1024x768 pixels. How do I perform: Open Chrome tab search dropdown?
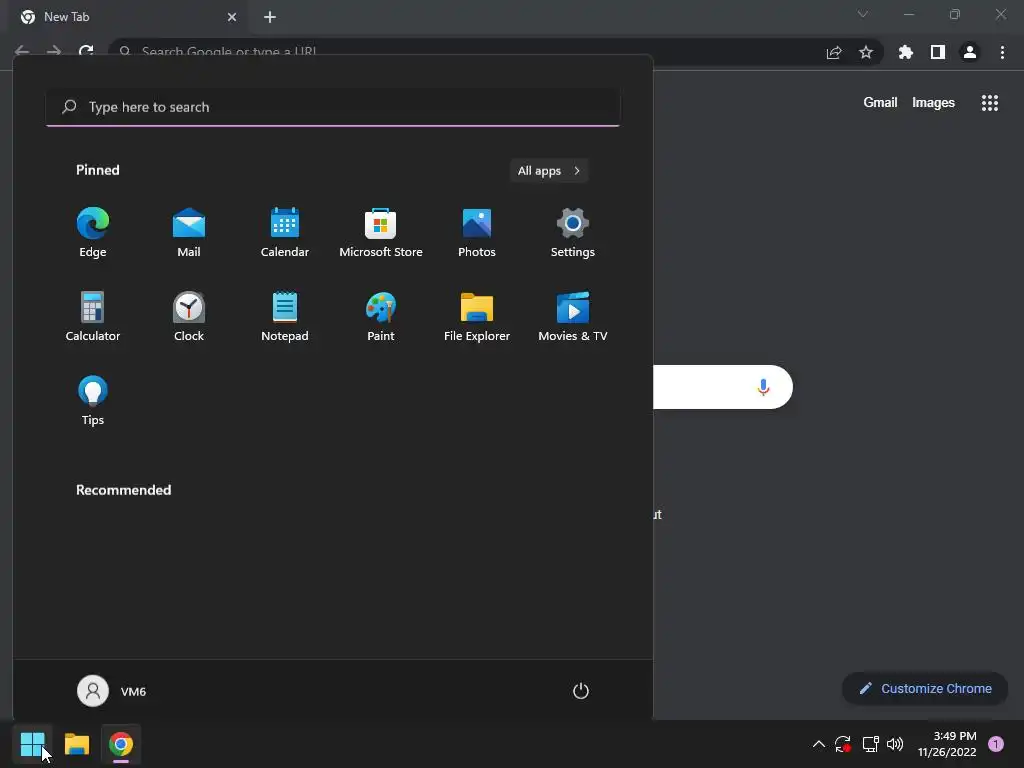(x=863, y=14)
